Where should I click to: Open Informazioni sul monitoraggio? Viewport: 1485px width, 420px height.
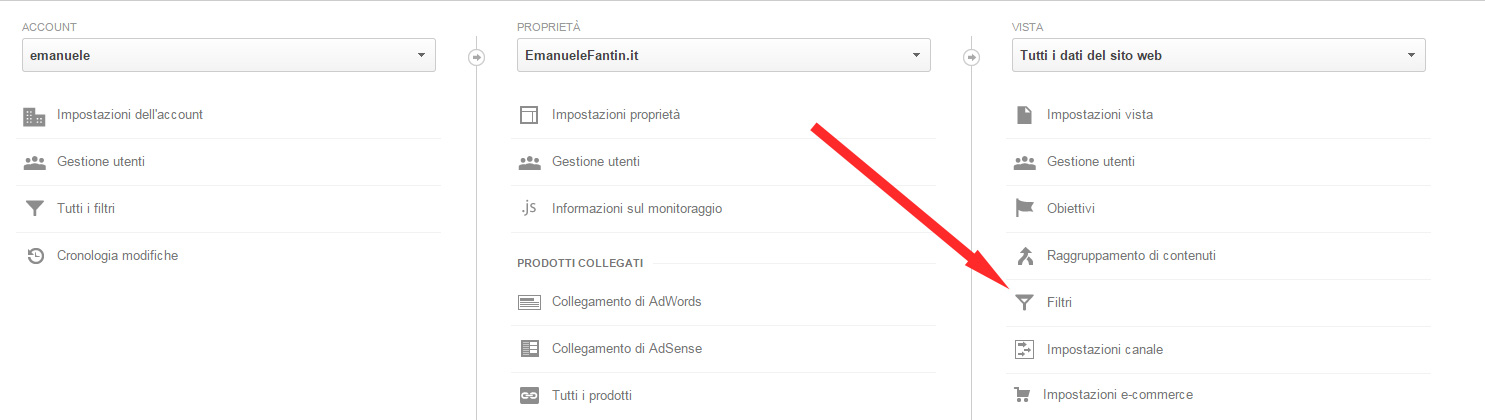point(637,209)
